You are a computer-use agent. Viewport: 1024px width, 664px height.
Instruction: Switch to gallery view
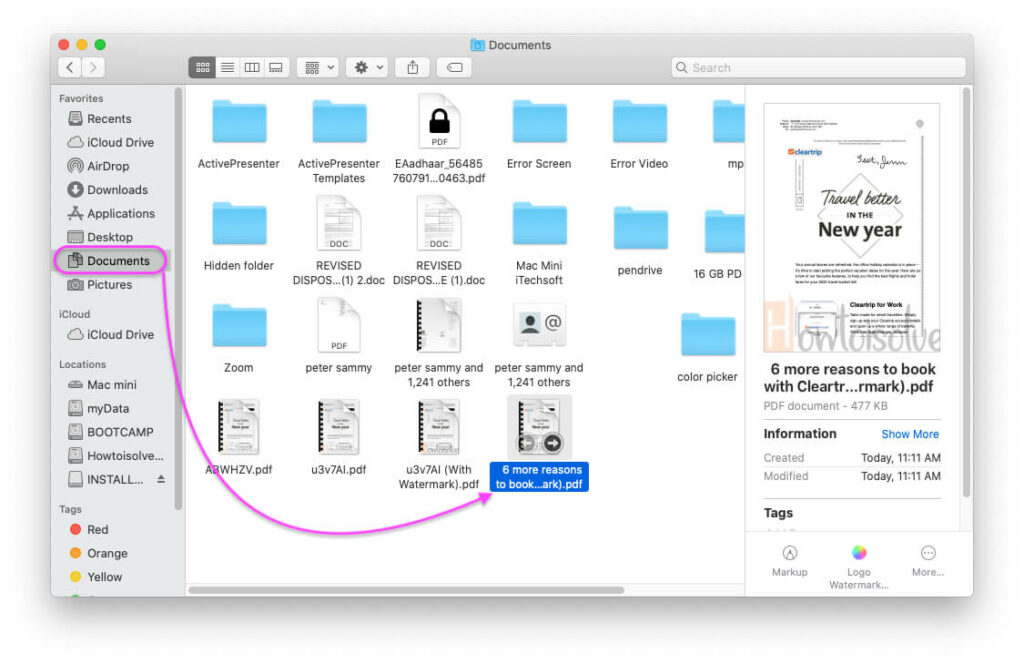pos(275,67)
